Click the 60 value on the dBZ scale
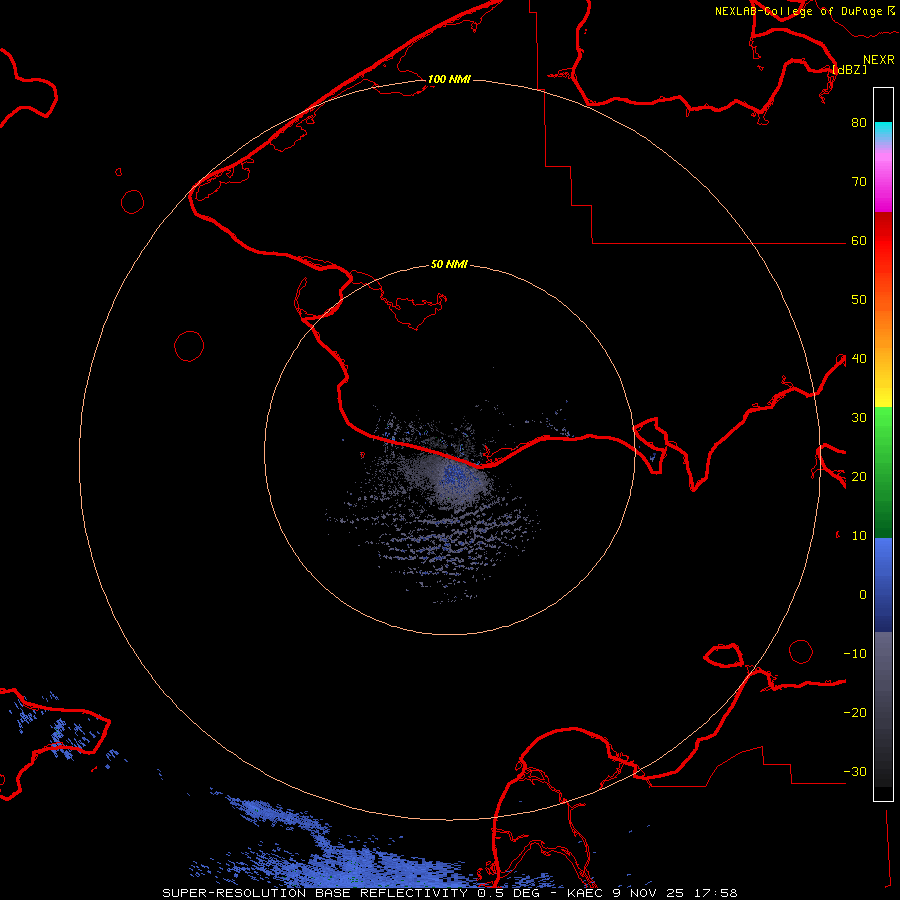The height and width of the screenshot is (900, 900). pos(859,240)
